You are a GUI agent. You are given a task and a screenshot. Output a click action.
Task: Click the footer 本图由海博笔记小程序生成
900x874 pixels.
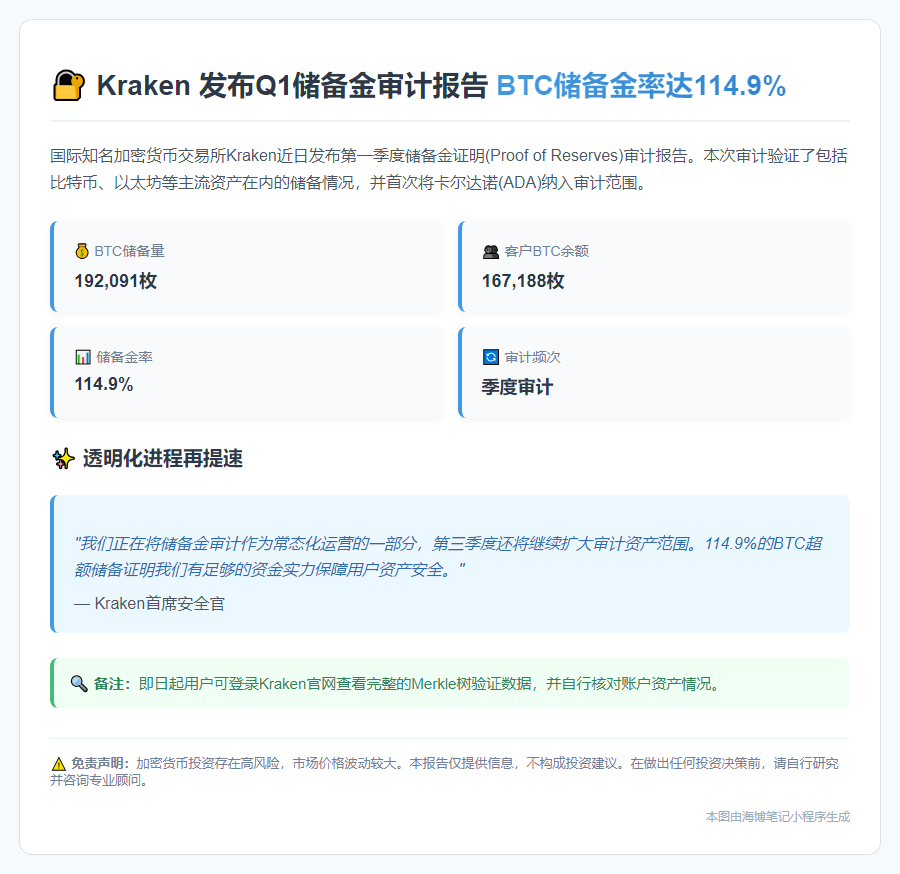(778, 817)
